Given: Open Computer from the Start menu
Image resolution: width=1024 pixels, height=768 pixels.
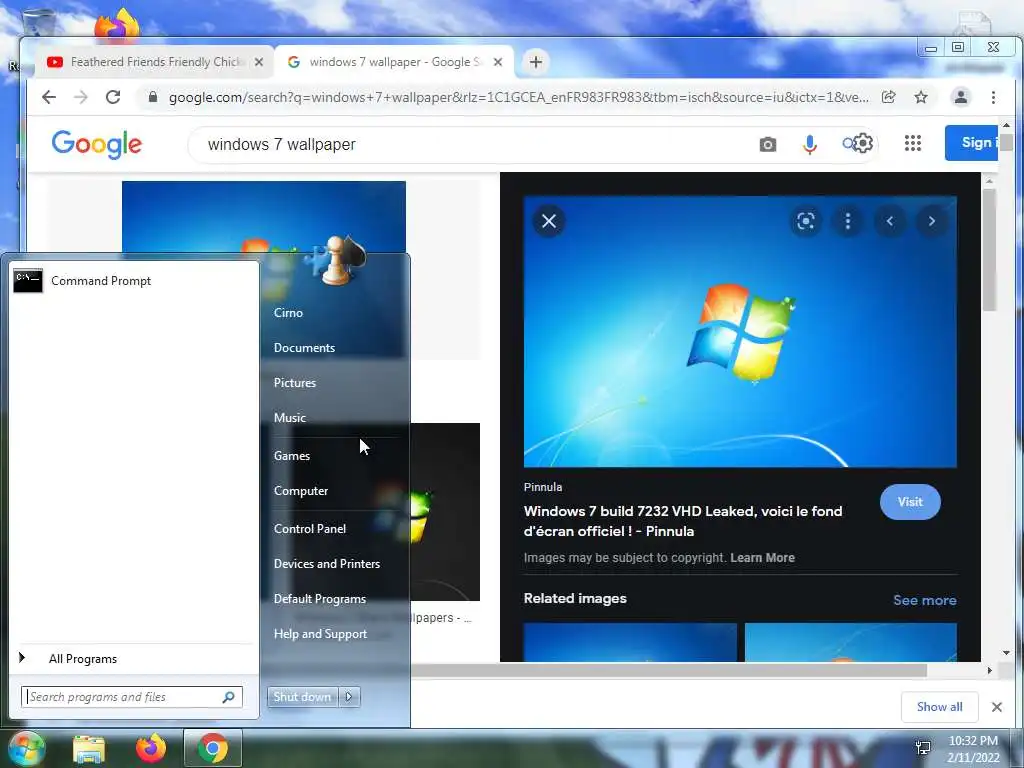Looking at the screenshot, I should 300,490.
